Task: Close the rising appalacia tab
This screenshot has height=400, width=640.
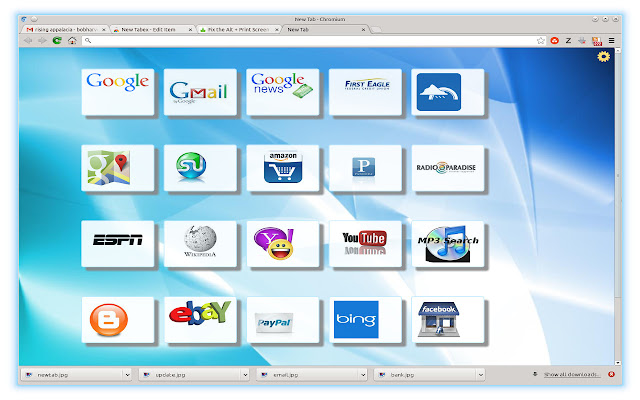Action: click(104, 30)
